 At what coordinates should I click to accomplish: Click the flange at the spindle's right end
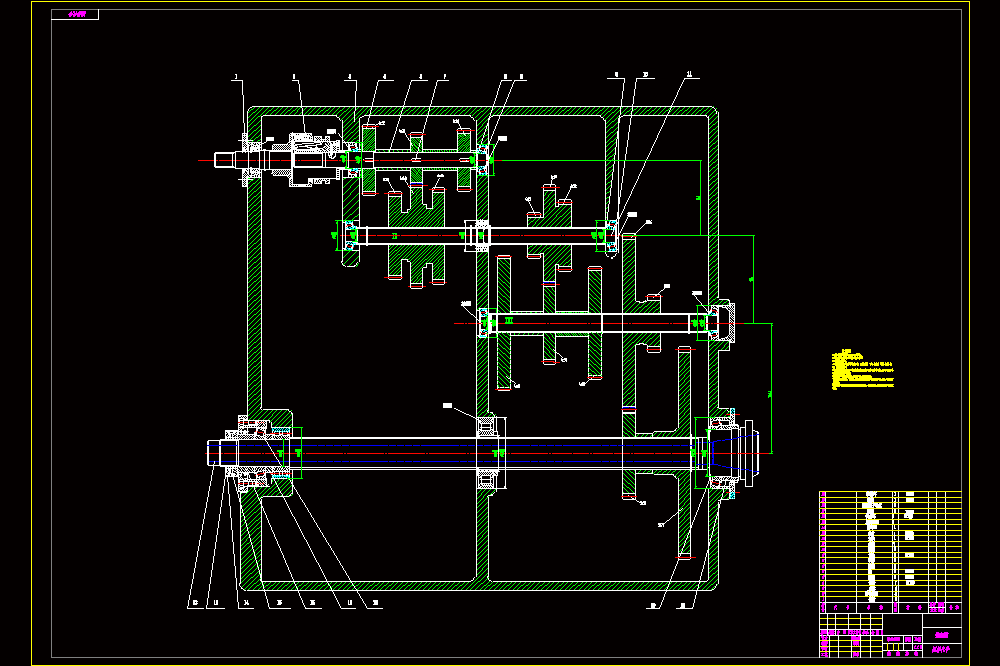click(749, 453)
